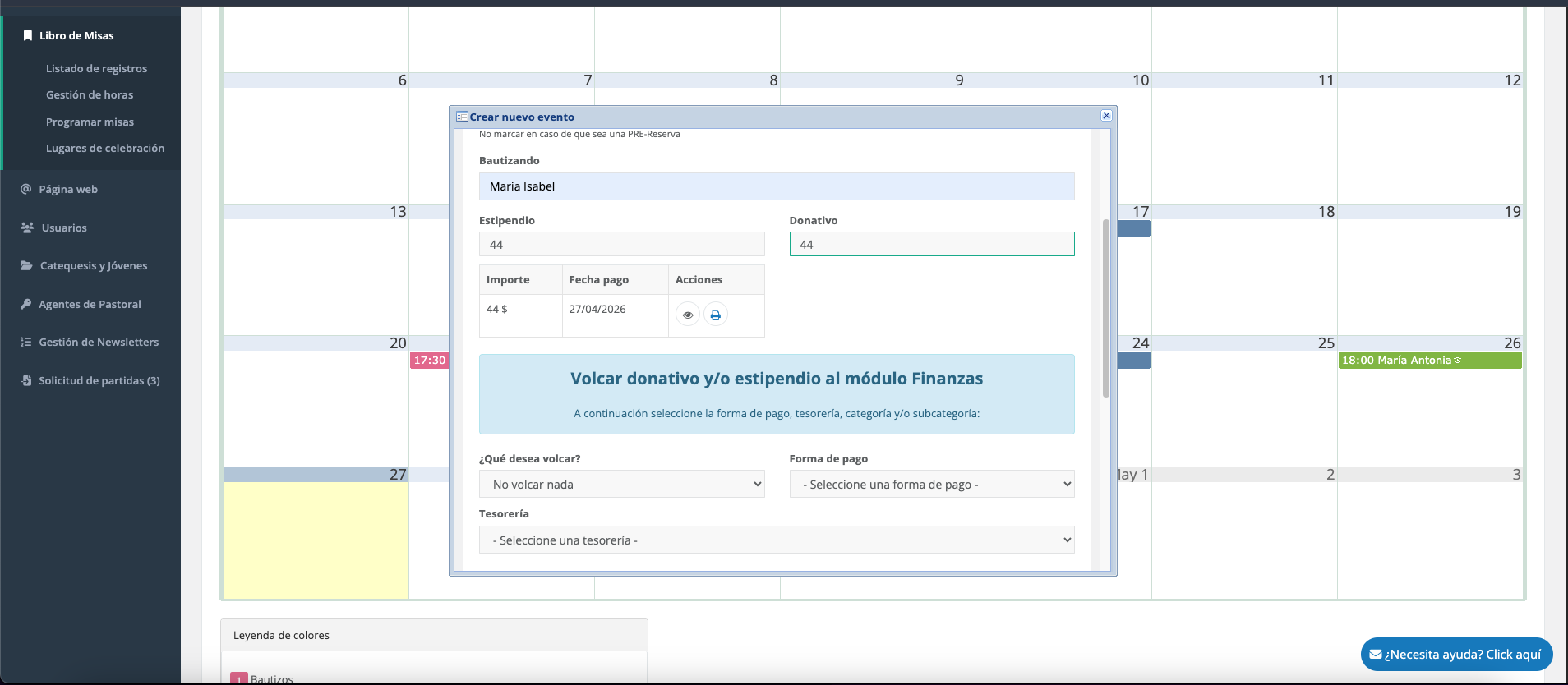Click the Agentes de Pastoral key icon

[26, 304]
